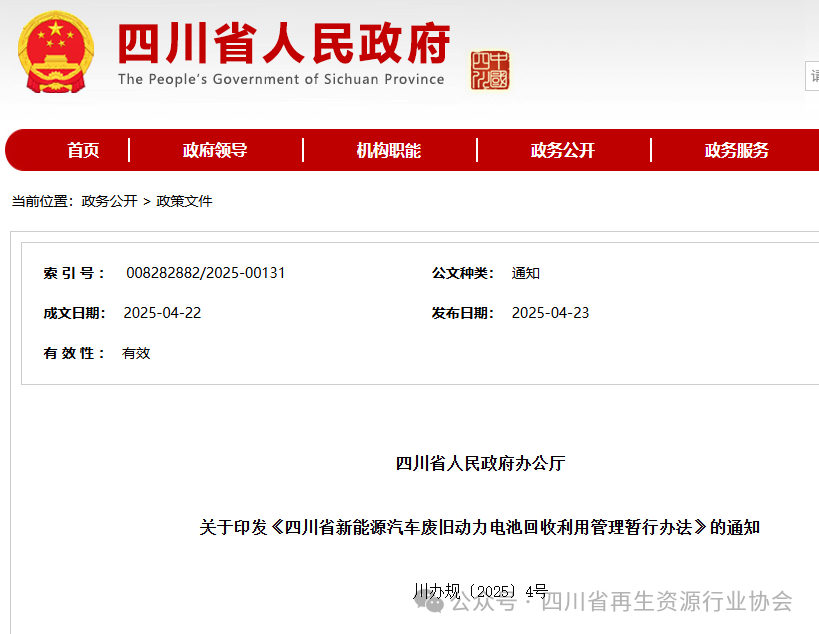Click the 发布日期 value 2025-04-23
The width and height of the screenshot is (819, 634).
click(550, 313)
